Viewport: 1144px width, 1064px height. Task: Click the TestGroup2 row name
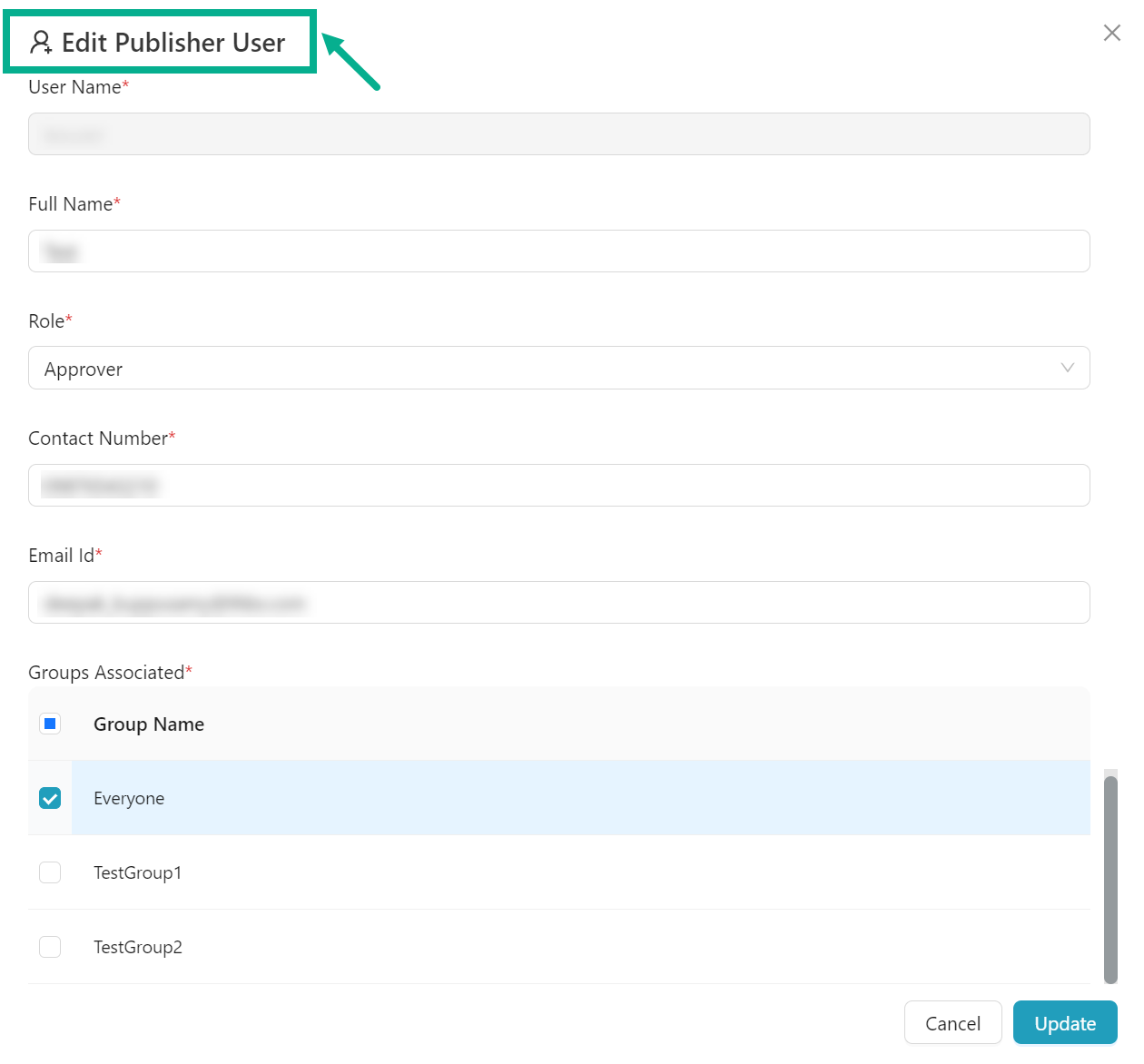[x=138, y=948]
